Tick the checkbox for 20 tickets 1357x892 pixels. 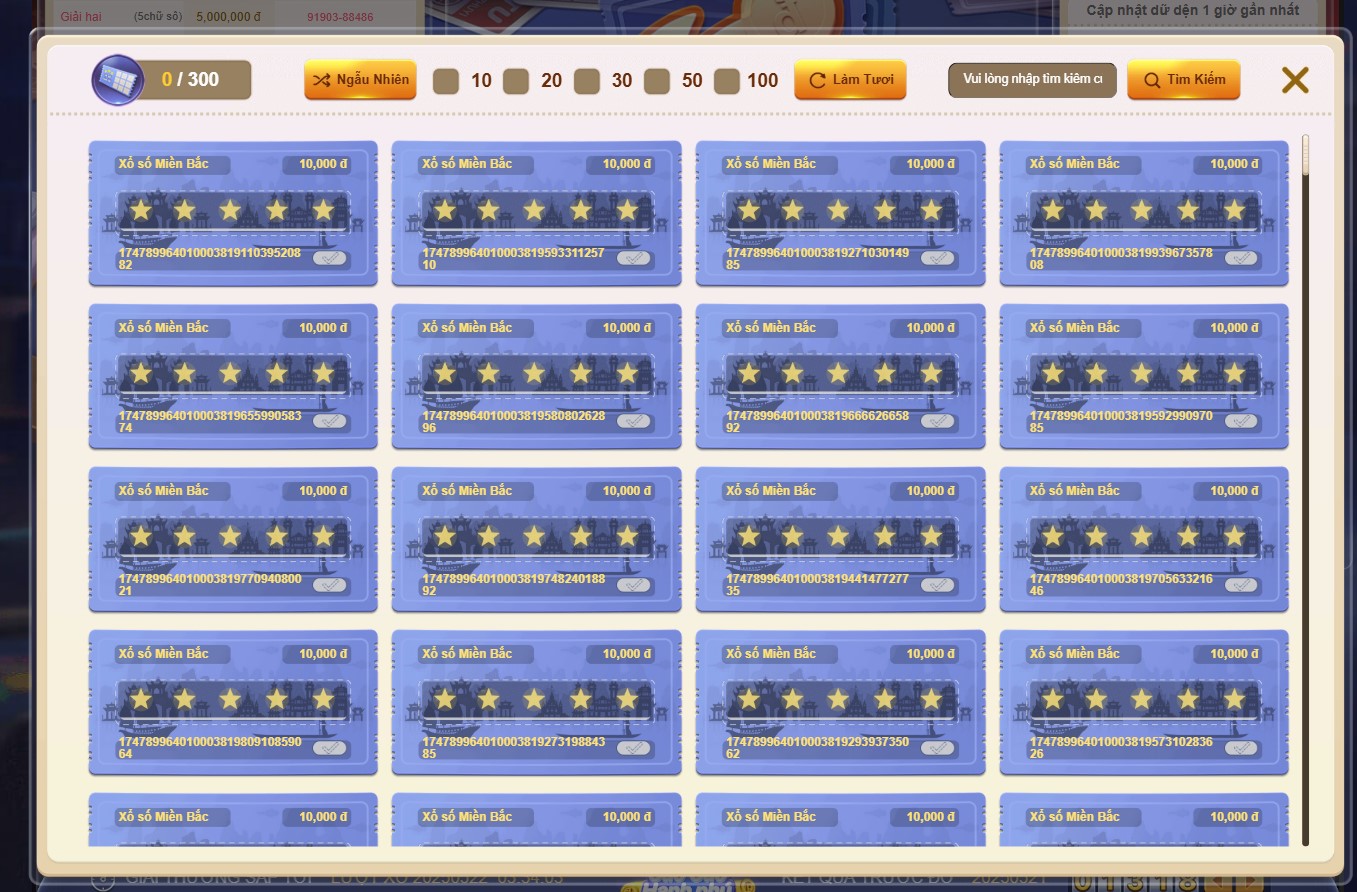point(516,81)
